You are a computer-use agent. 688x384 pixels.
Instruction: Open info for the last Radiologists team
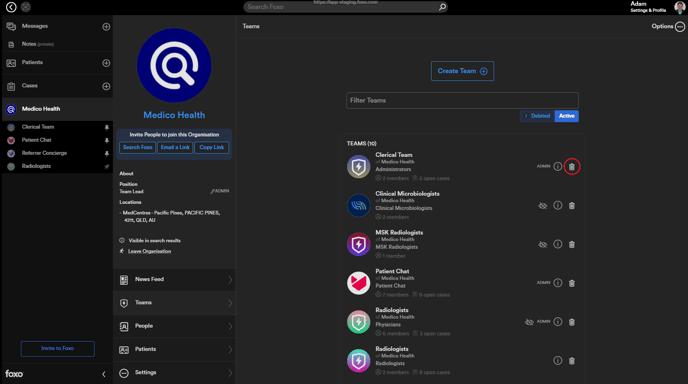558,361
